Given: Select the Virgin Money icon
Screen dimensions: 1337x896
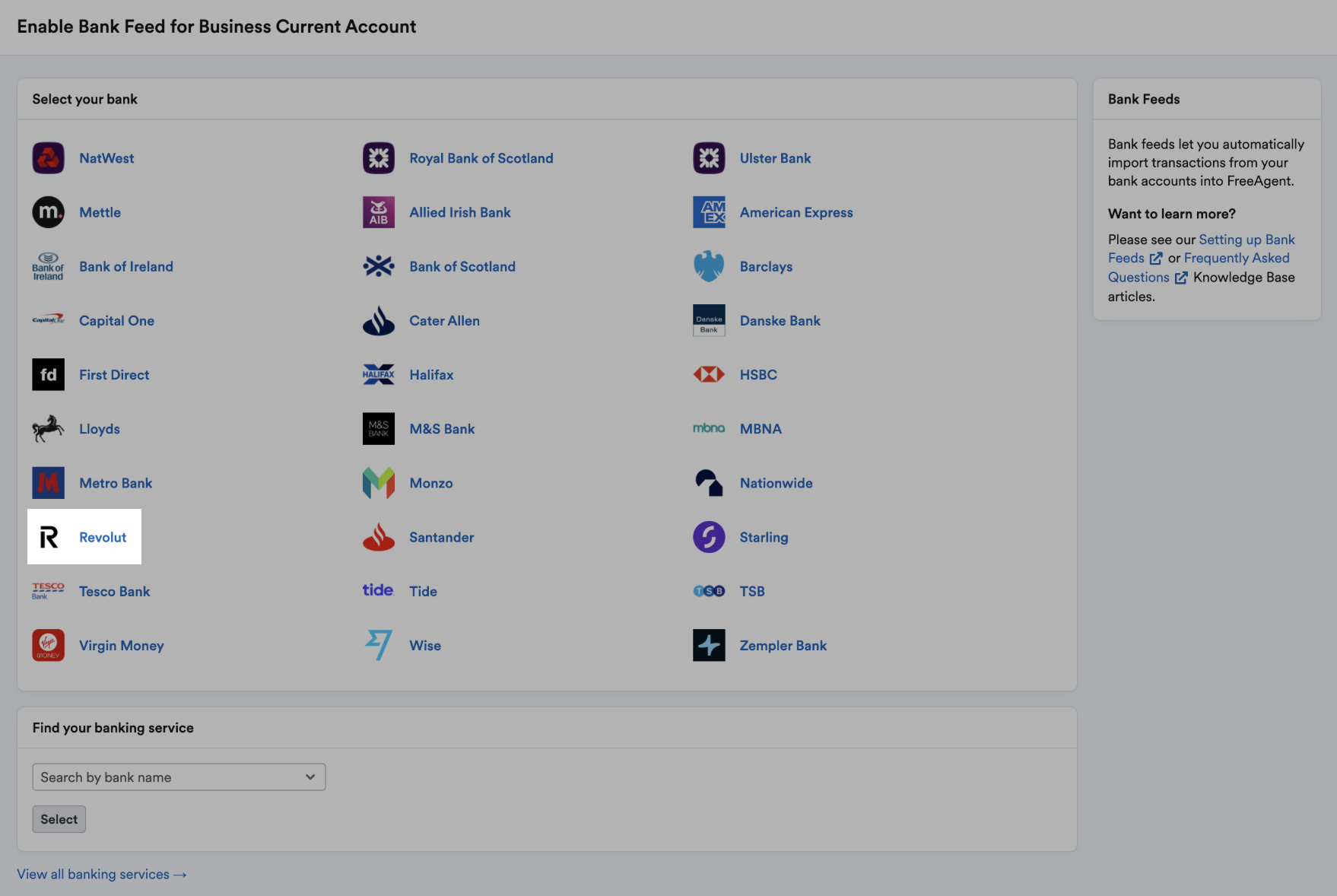Looking at the screenshot, I should [x=48, y=645].
